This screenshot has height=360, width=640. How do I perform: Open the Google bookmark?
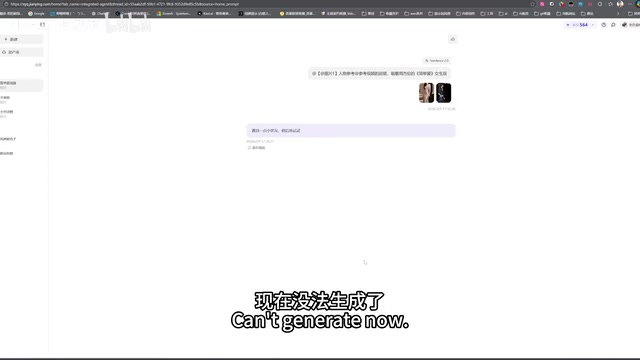pos(36,13)
